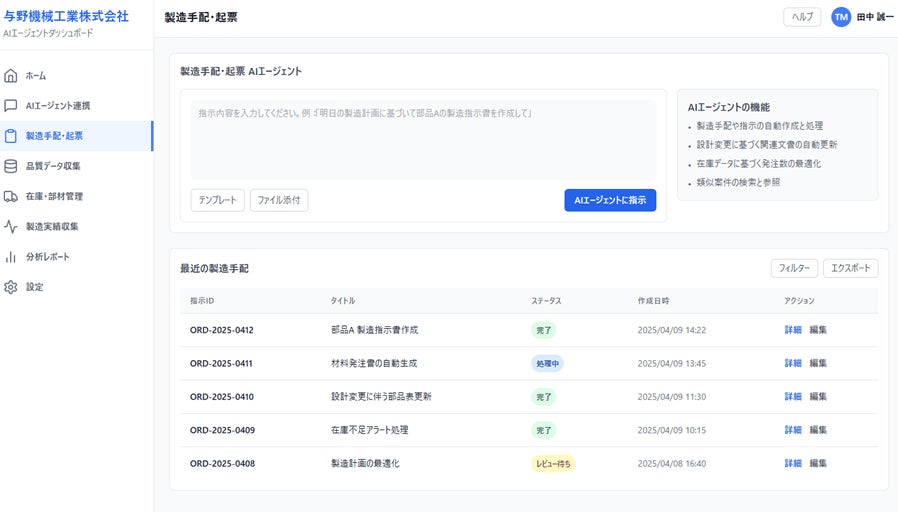The width and height of the screenshot is (898, 512).
Task: Select 品質データ収集 in the sidebar
Action: click(76, 166)
